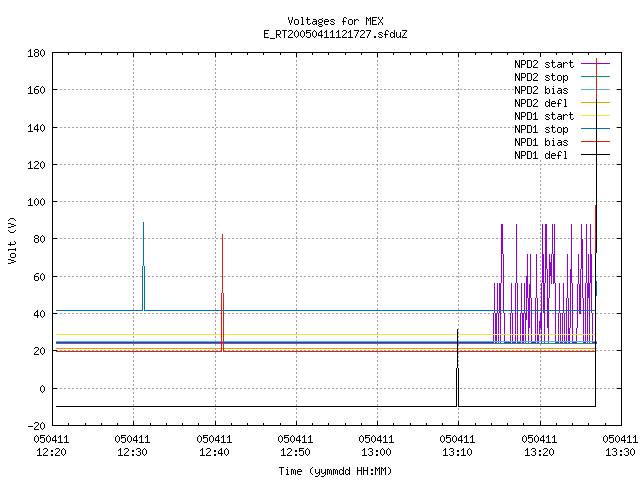
Task: Click the 140 y-axis tick label
Action: coord(36,128)
